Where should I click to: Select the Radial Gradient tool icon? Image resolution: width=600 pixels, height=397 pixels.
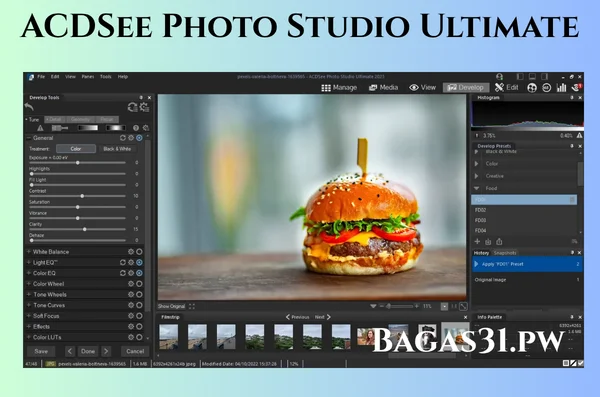click(x=116, y=128)
